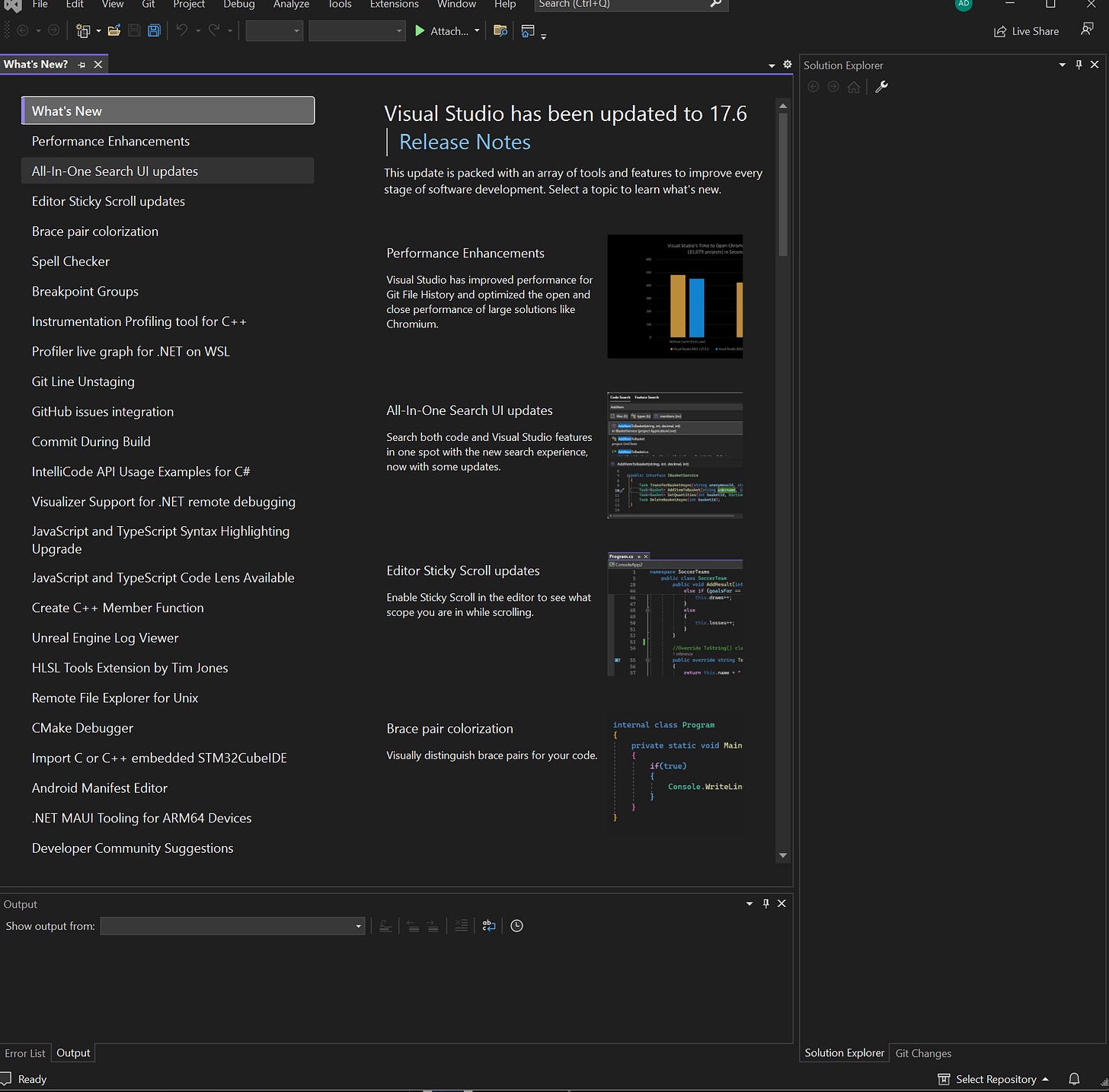The width and height of the screenshot is (1109, 1092).
Task: Open the solution configurations dropdown
Action: pyautogui.click(x=274, y=31)
